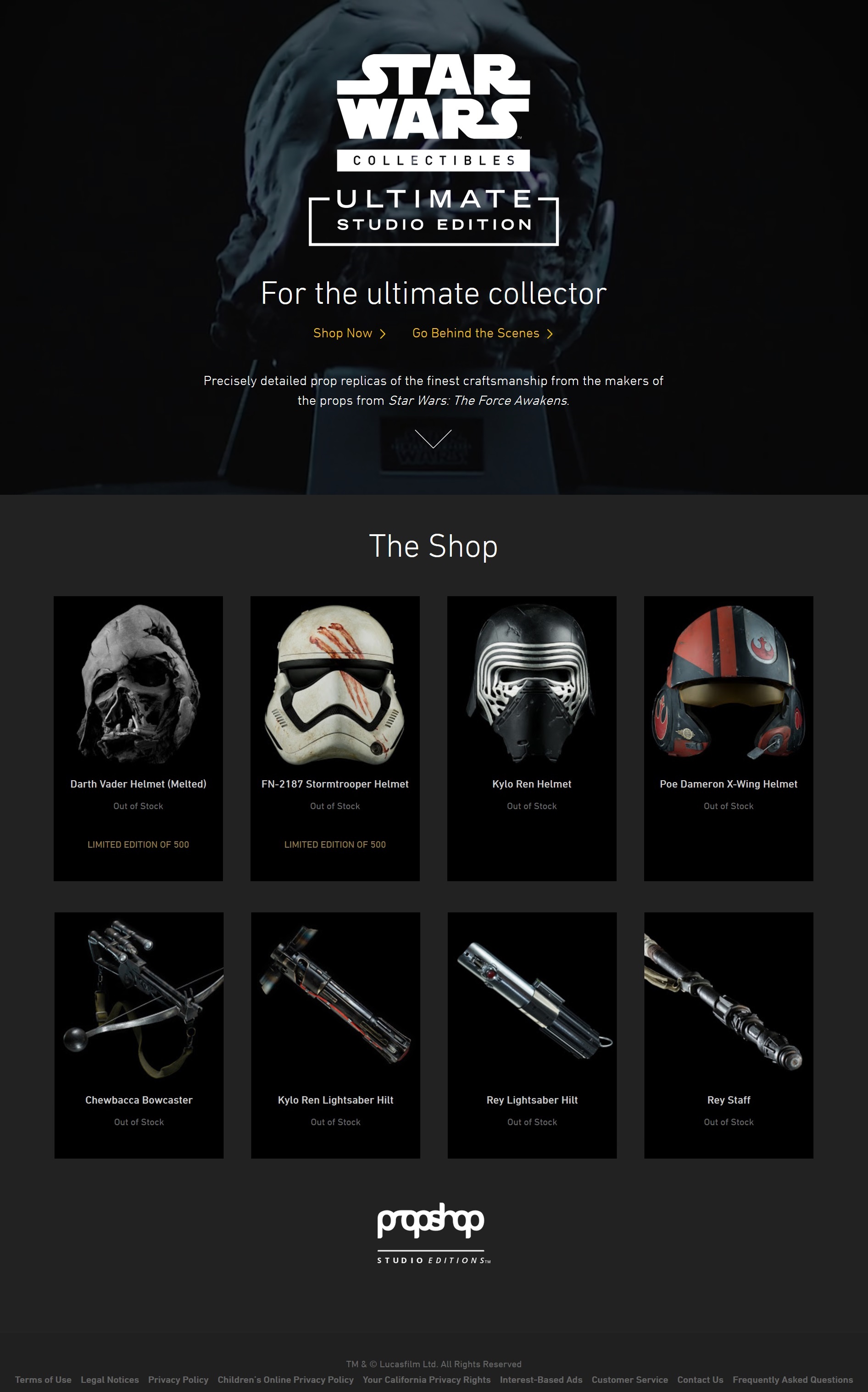Click the chevron beside Shop Now
The width and height of the screenshot is (868, 1392).
[383, 334]
